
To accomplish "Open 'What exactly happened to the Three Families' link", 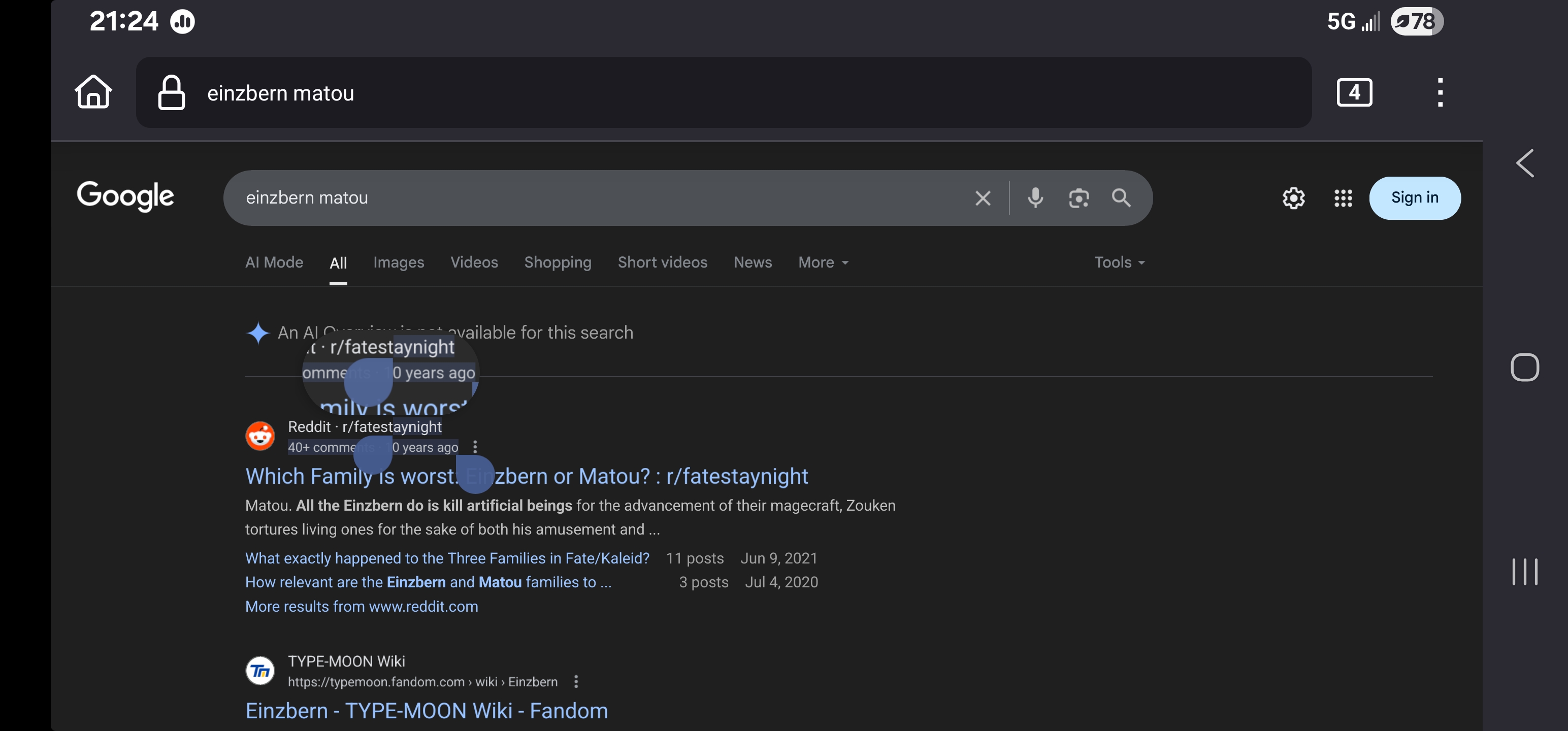I will click(447, 558).
